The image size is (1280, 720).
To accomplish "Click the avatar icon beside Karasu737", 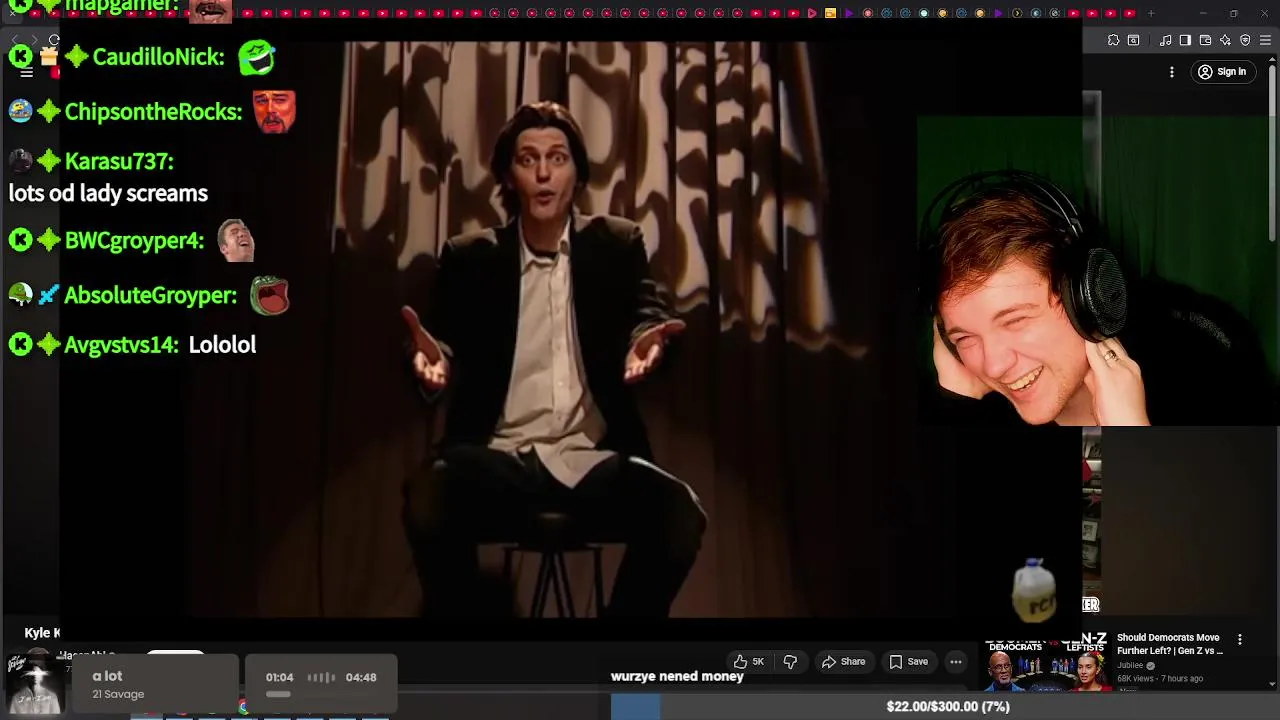I will pos(20,161).
